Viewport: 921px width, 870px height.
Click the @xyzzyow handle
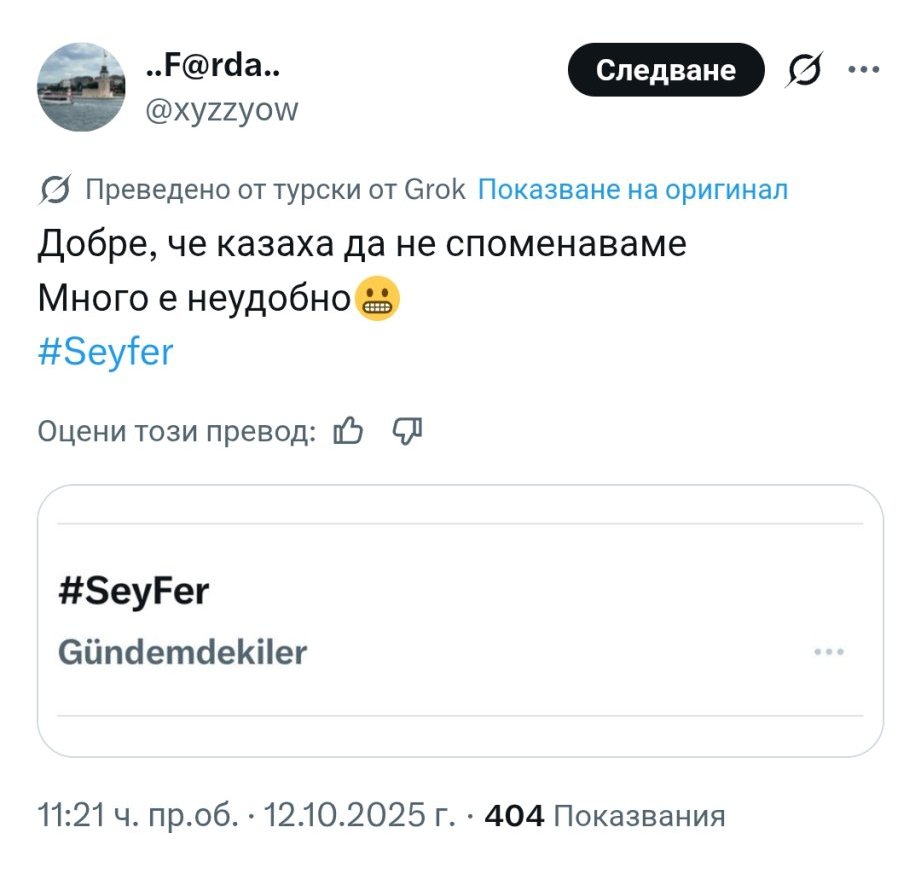[x=221, y=109]
